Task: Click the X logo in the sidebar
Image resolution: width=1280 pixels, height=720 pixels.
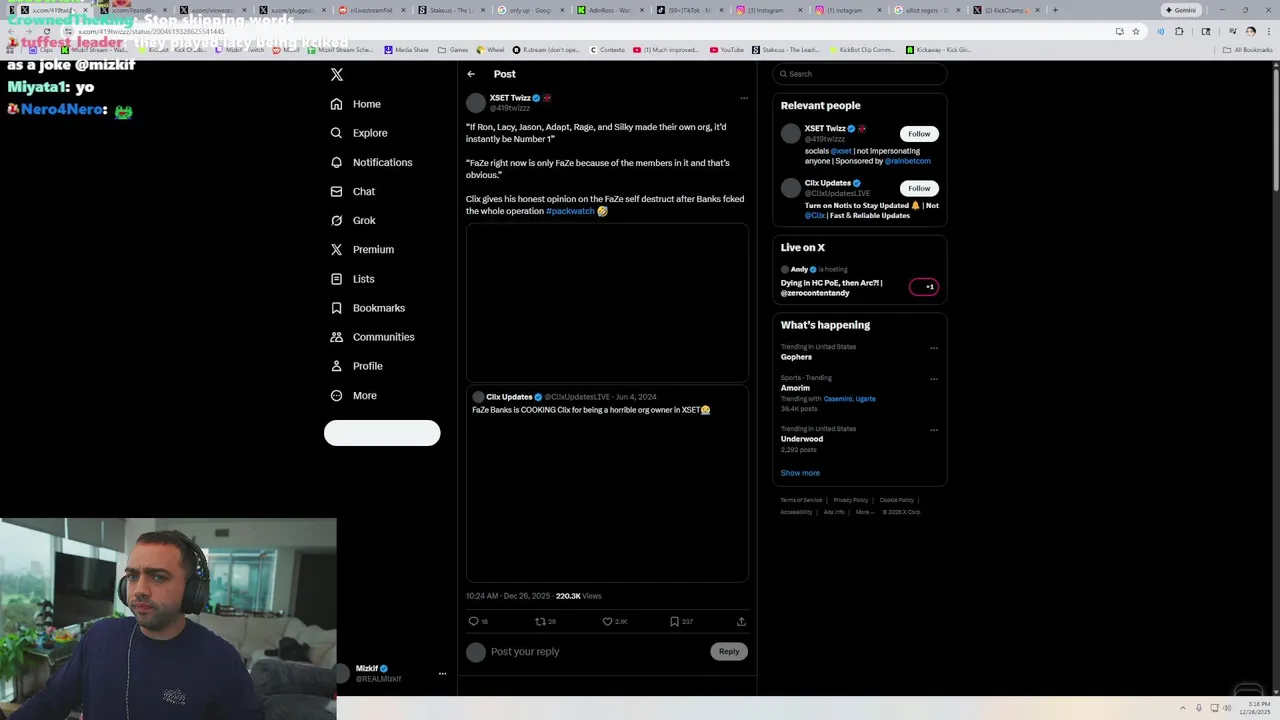Action: pyautogui.click(x=337, y=75)
